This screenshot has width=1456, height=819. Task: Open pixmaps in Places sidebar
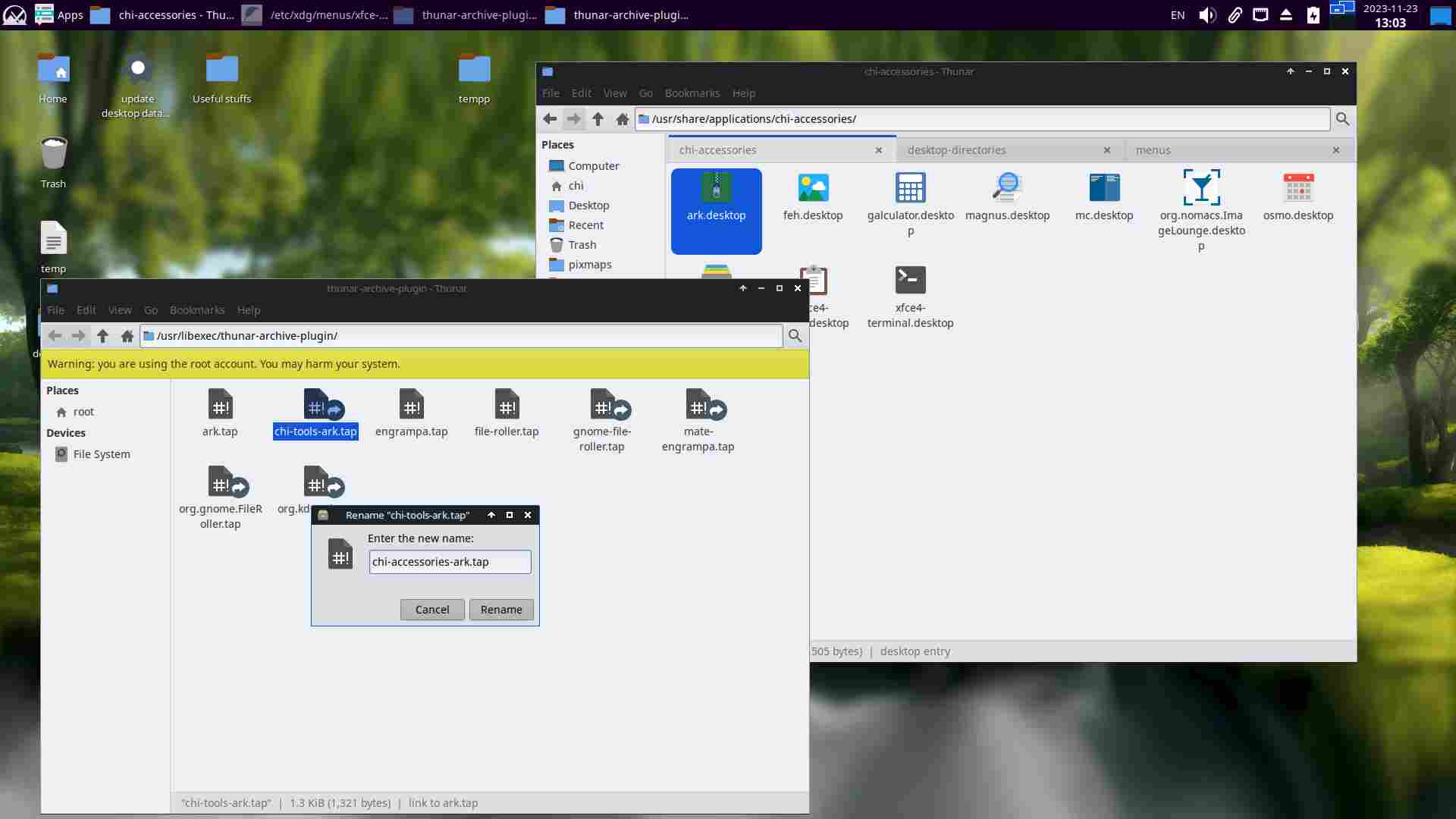pyautogui.click(x=589, y=265)
